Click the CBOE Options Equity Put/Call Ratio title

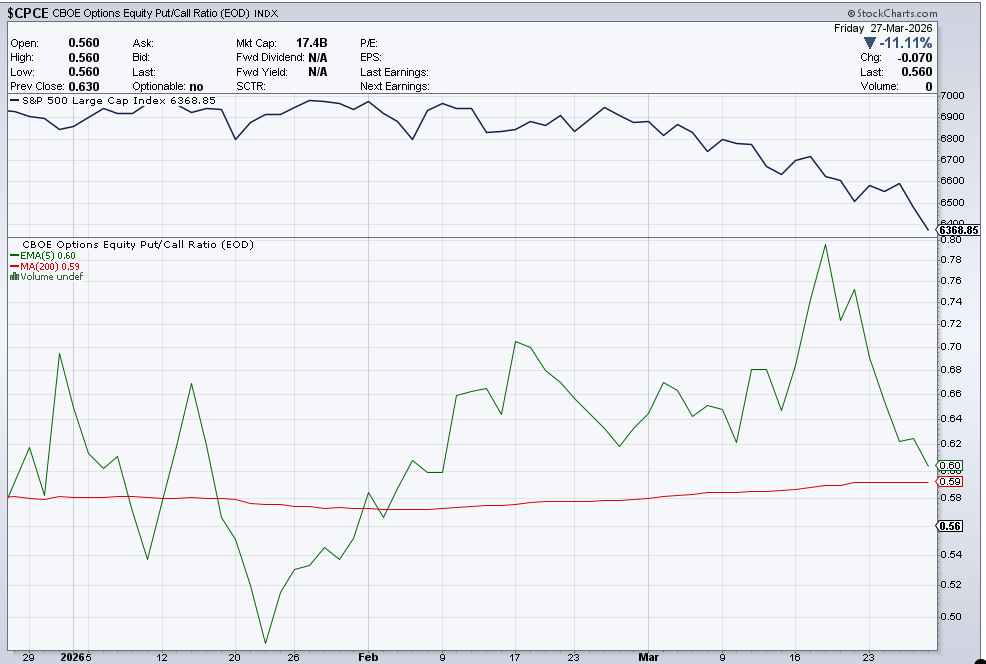tap(151, 13)
